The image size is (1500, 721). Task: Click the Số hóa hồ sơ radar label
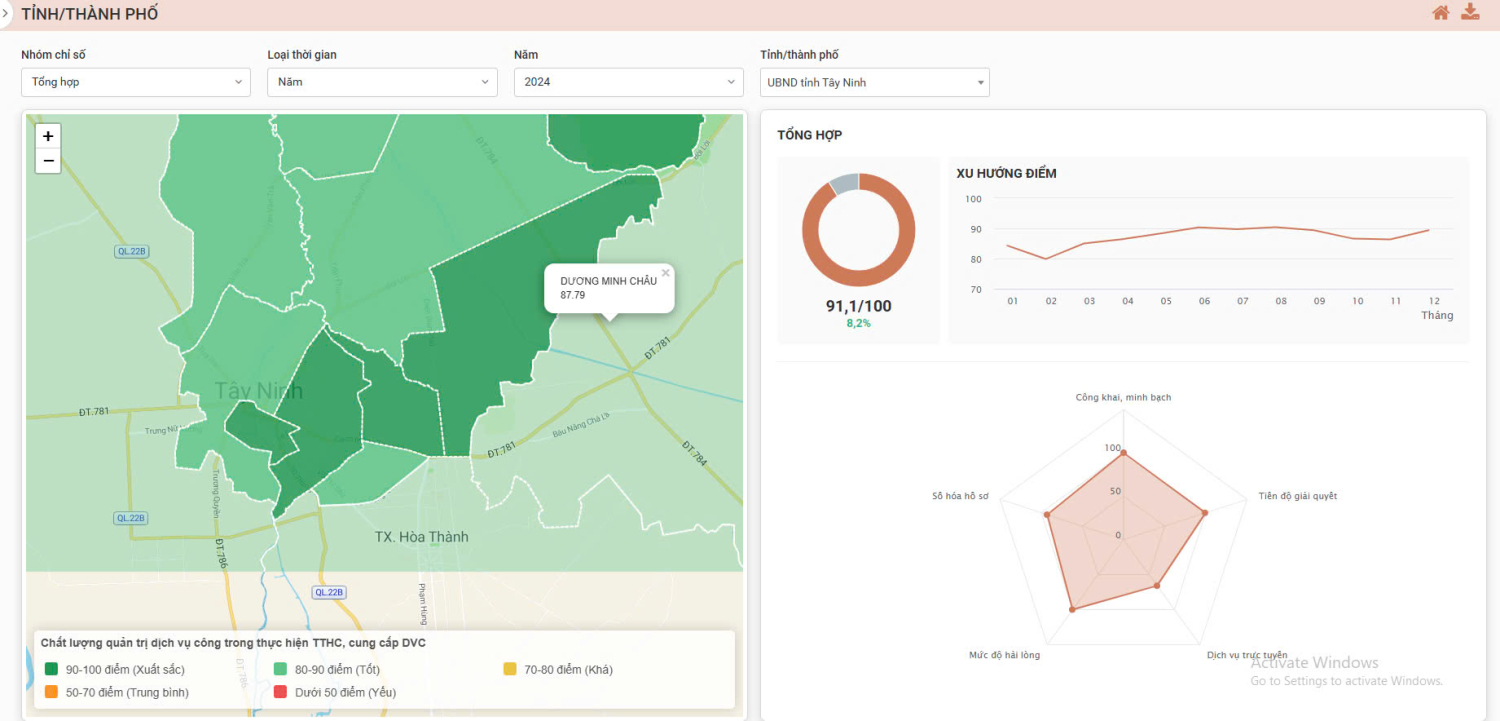[960, 496]
